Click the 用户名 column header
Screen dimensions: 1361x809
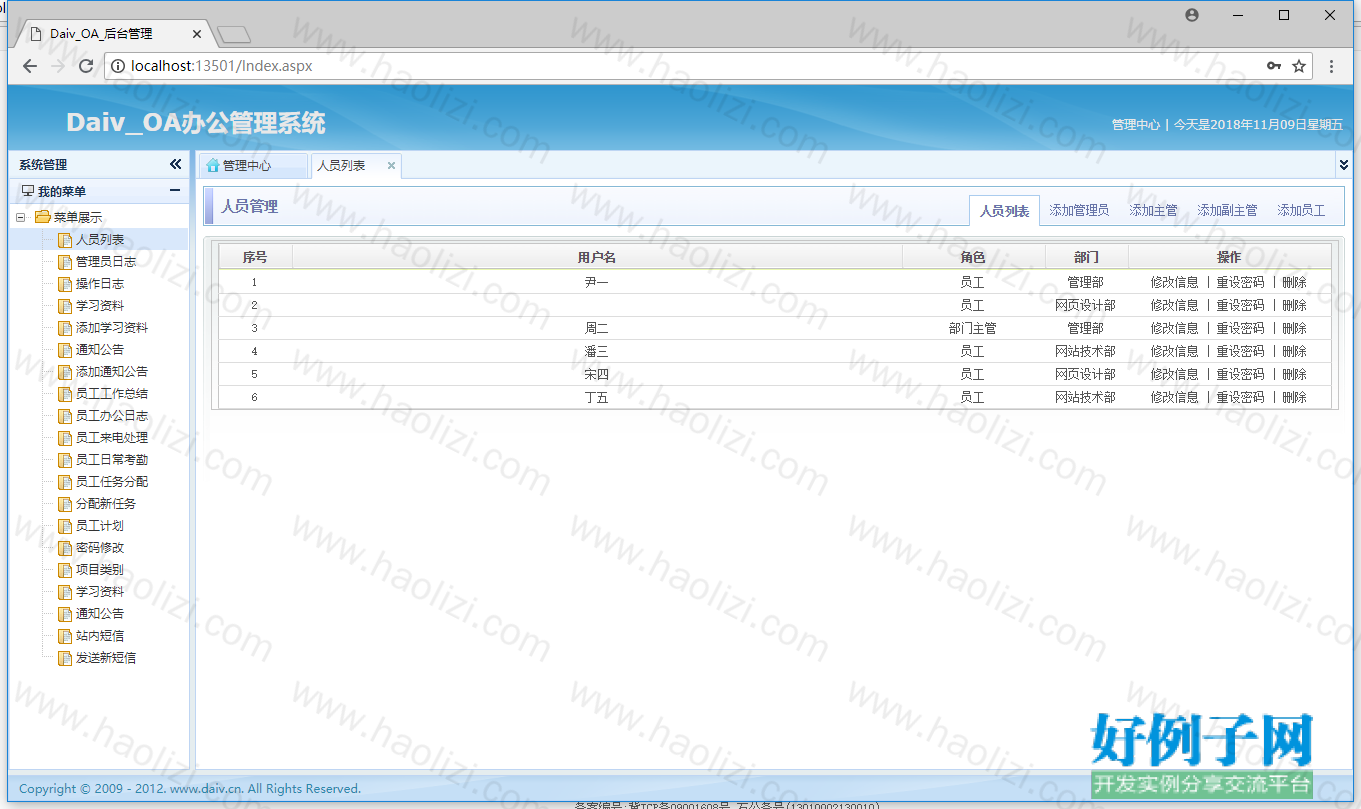597,257
